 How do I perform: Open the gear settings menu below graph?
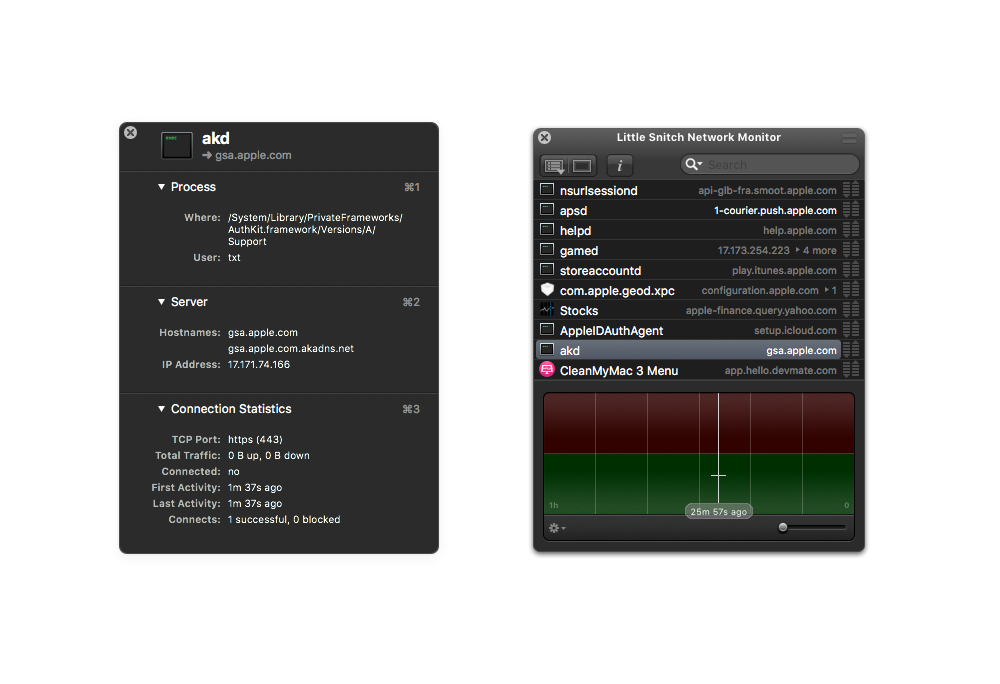point(557,528)
